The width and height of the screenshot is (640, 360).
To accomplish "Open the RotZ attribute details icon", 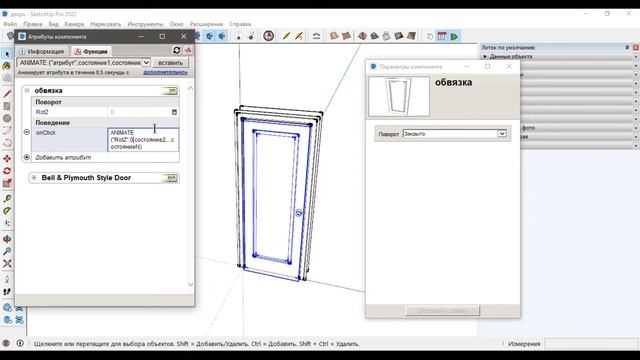I will click(x=174, y=112).
